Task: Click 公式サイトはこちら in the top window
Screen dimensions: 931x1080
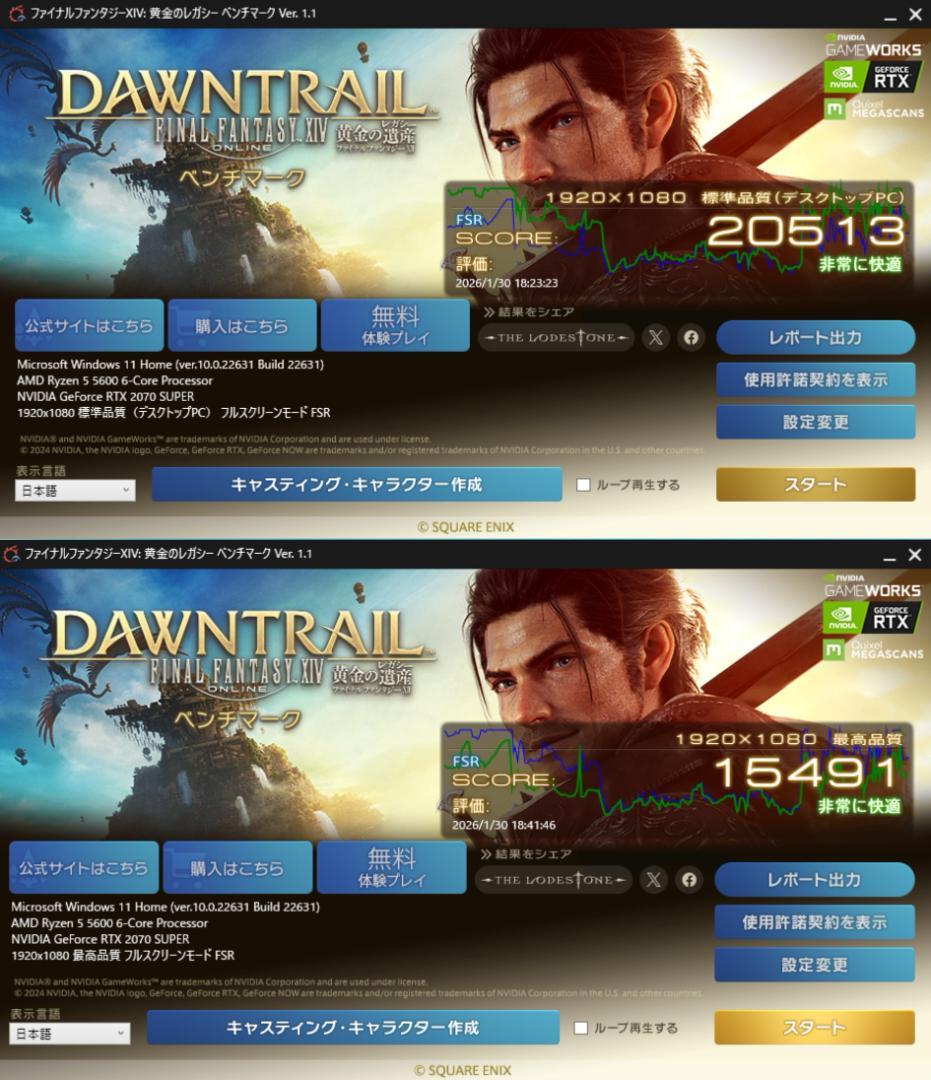Action: (x=89, y=325)
